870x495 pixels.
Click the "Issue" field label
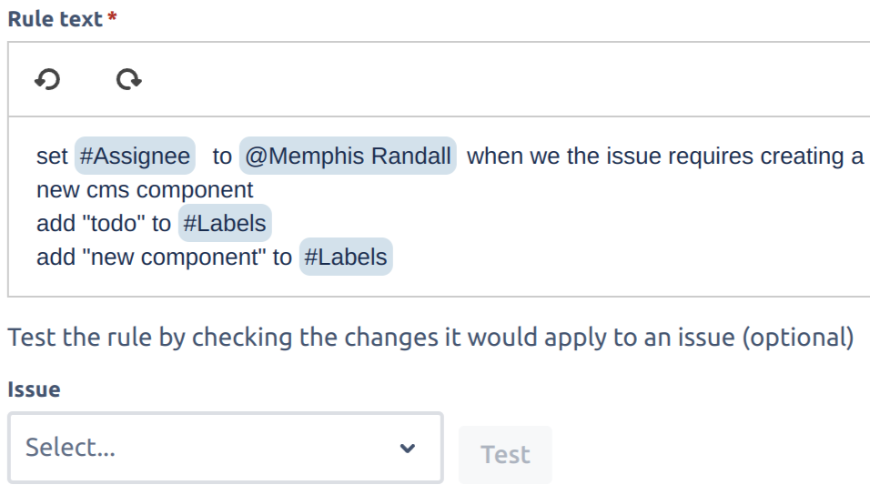[34, 391]
